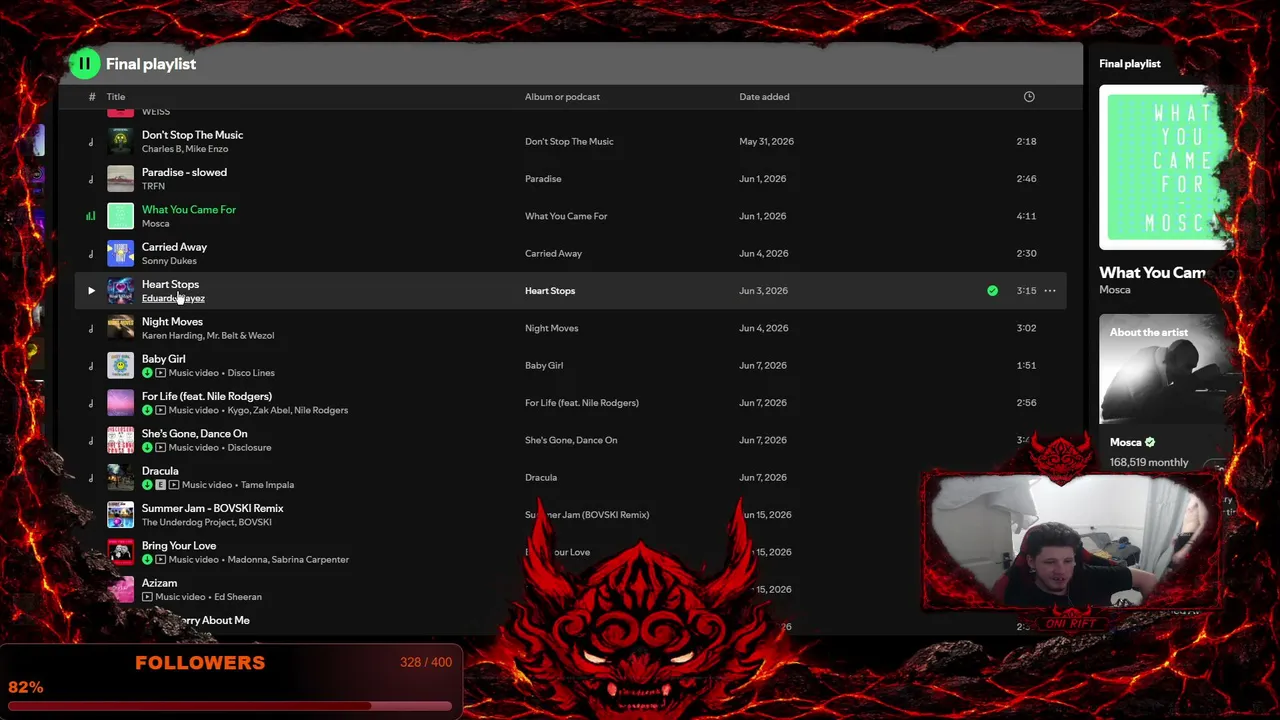This screenshot has height=720, width=1280.
Task: Click the Baby Girl smiley cover thumbnail
Action: [120, 365]
